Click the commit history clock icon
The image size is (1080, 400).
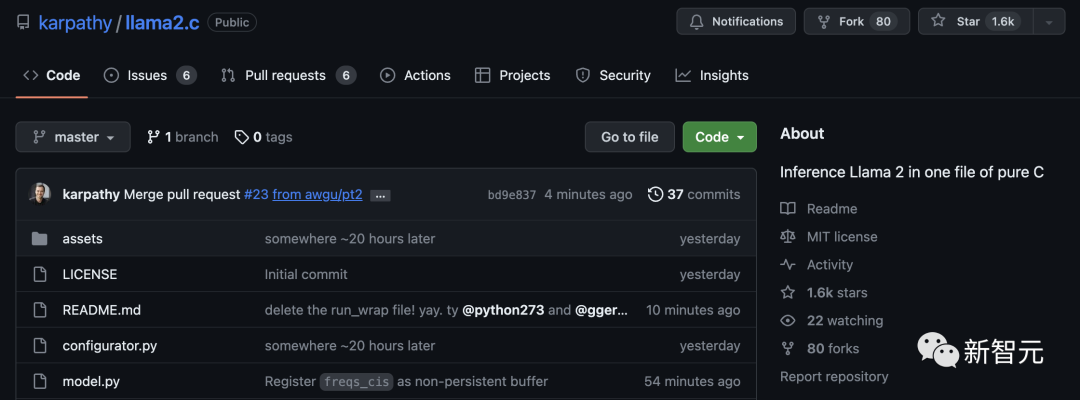click(x=655, y=194)
